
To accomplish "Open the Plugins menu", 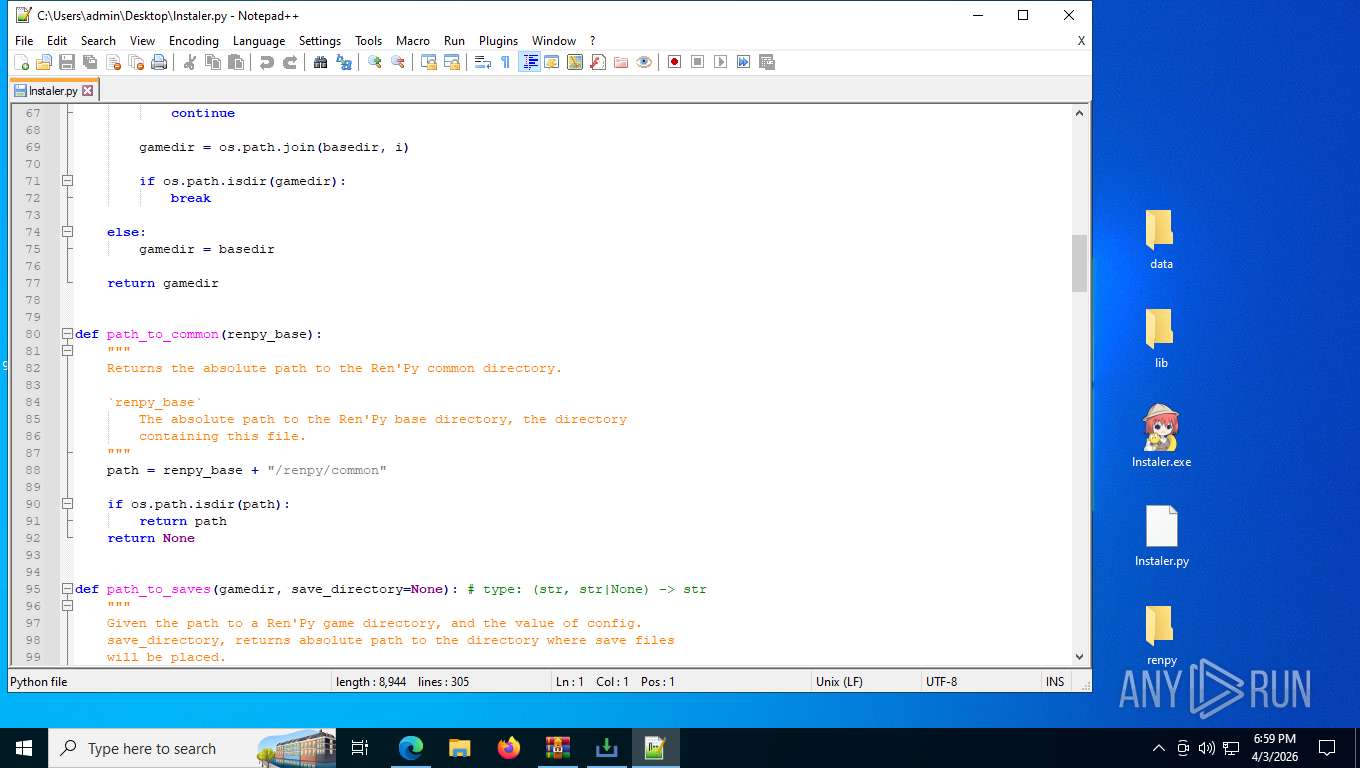I will click(x=498, y=41).
